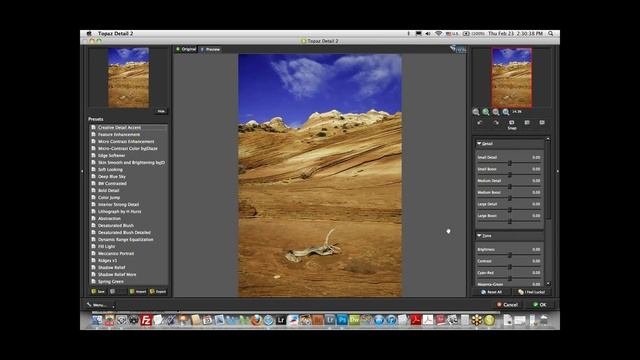Click the preset icon beside Deep Blue Sky
Viewport: 640px width, 360px height.
coord(93,176)
